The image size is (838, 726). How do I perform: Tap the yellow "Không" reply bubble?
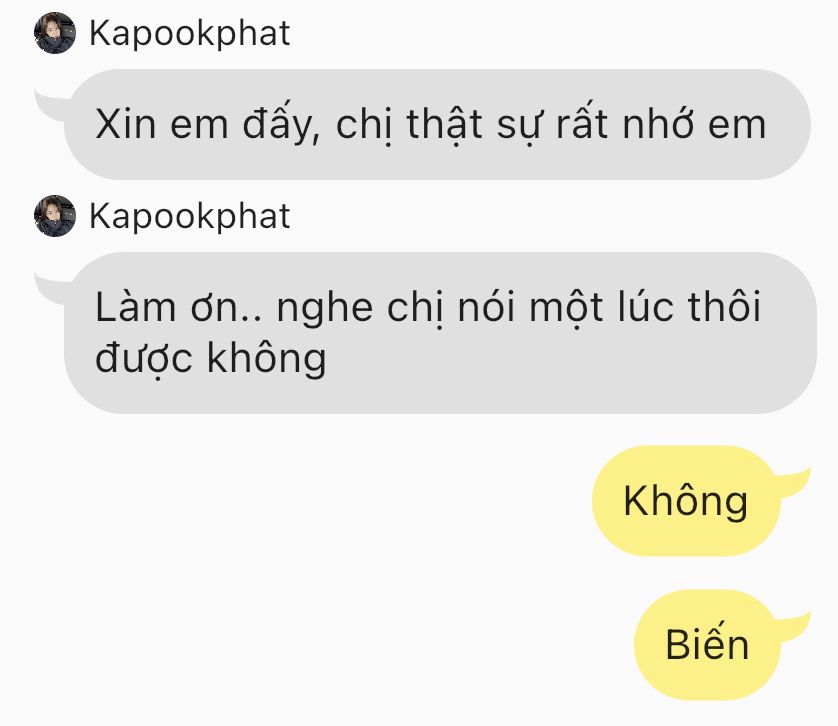coord(685,501)
